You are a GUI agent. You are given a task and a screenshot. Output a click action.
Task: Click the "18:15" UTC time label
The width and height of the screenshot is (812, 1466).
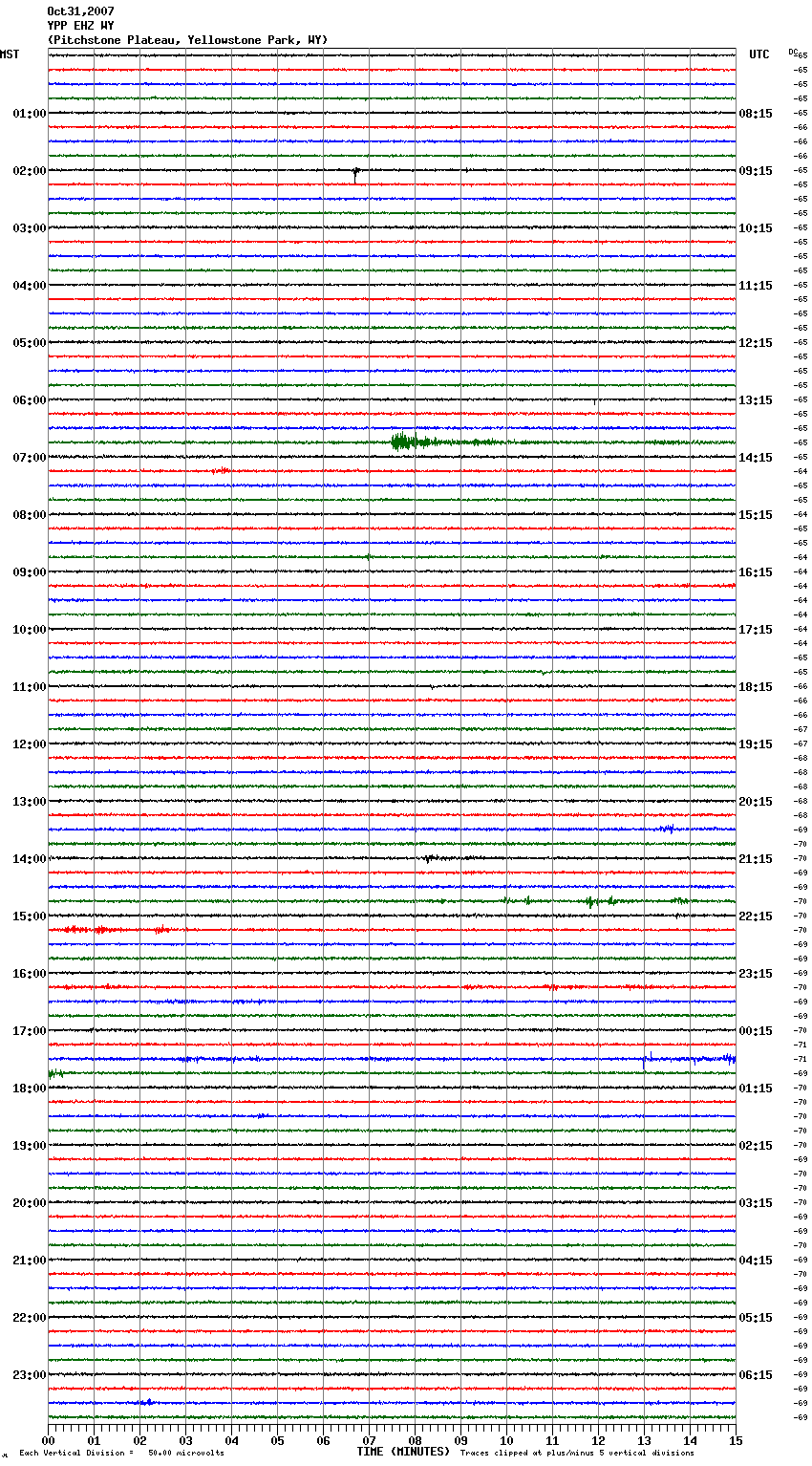coord(756,687)
